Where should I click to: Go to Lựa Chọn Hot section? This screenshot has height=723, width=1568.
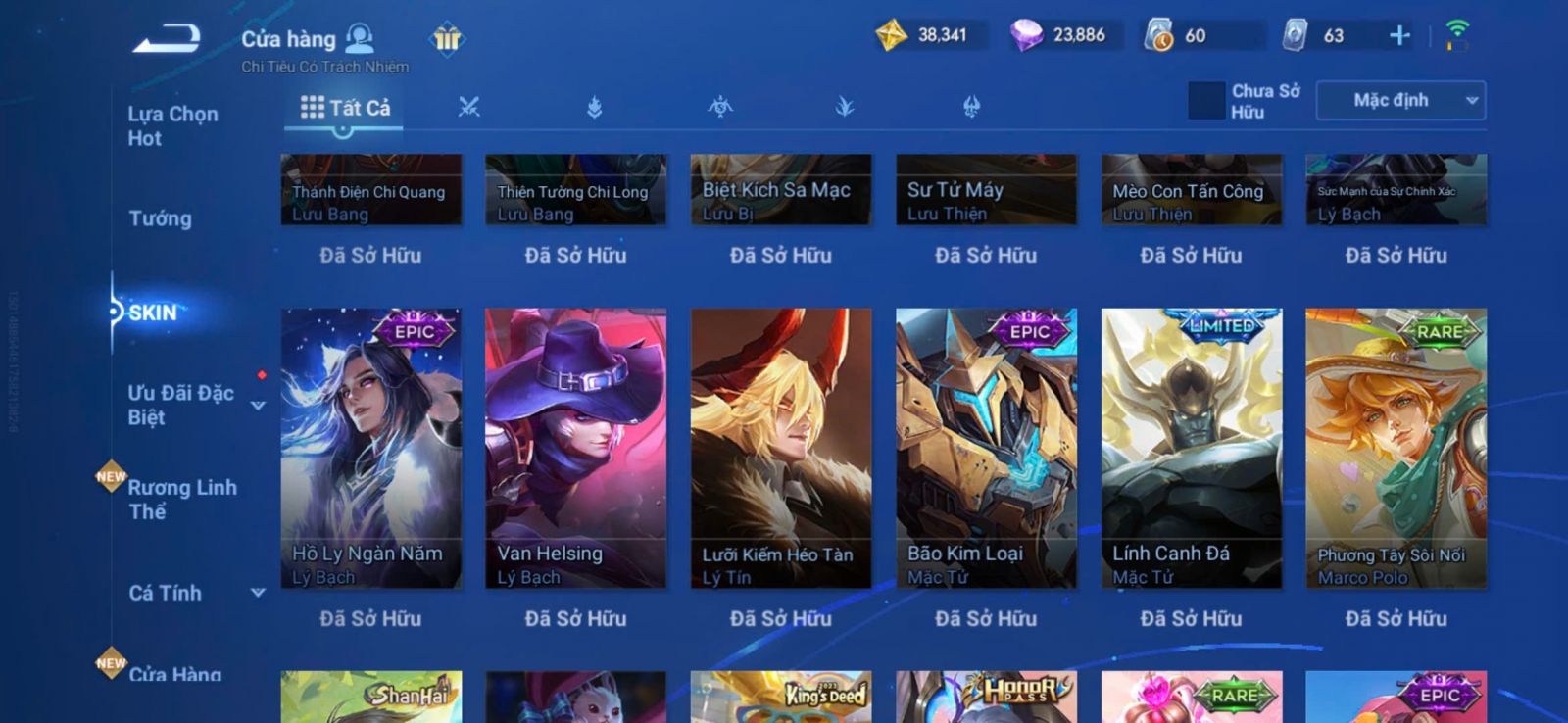click(172, 125)
